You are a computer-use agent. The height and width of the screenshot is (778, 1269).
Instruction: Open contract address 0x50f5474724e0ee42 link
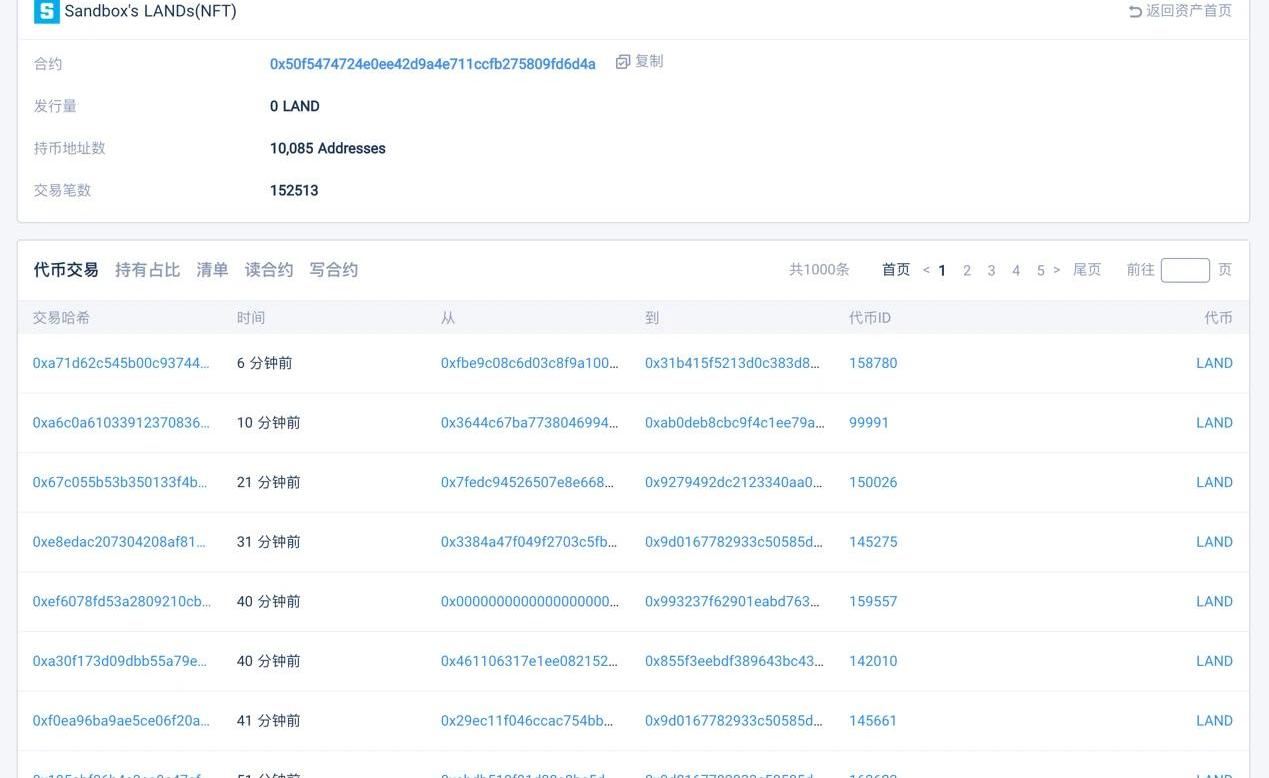tap(432, 64)
